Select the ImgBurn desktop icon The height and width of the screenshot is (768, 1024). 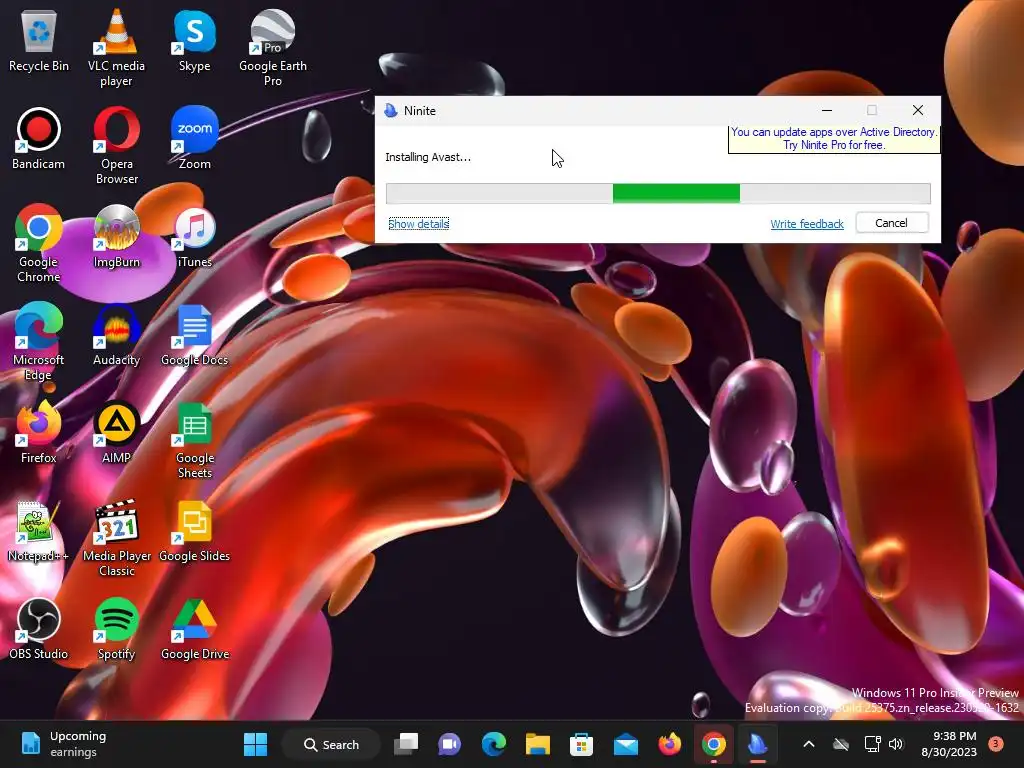tap(116, 236)
